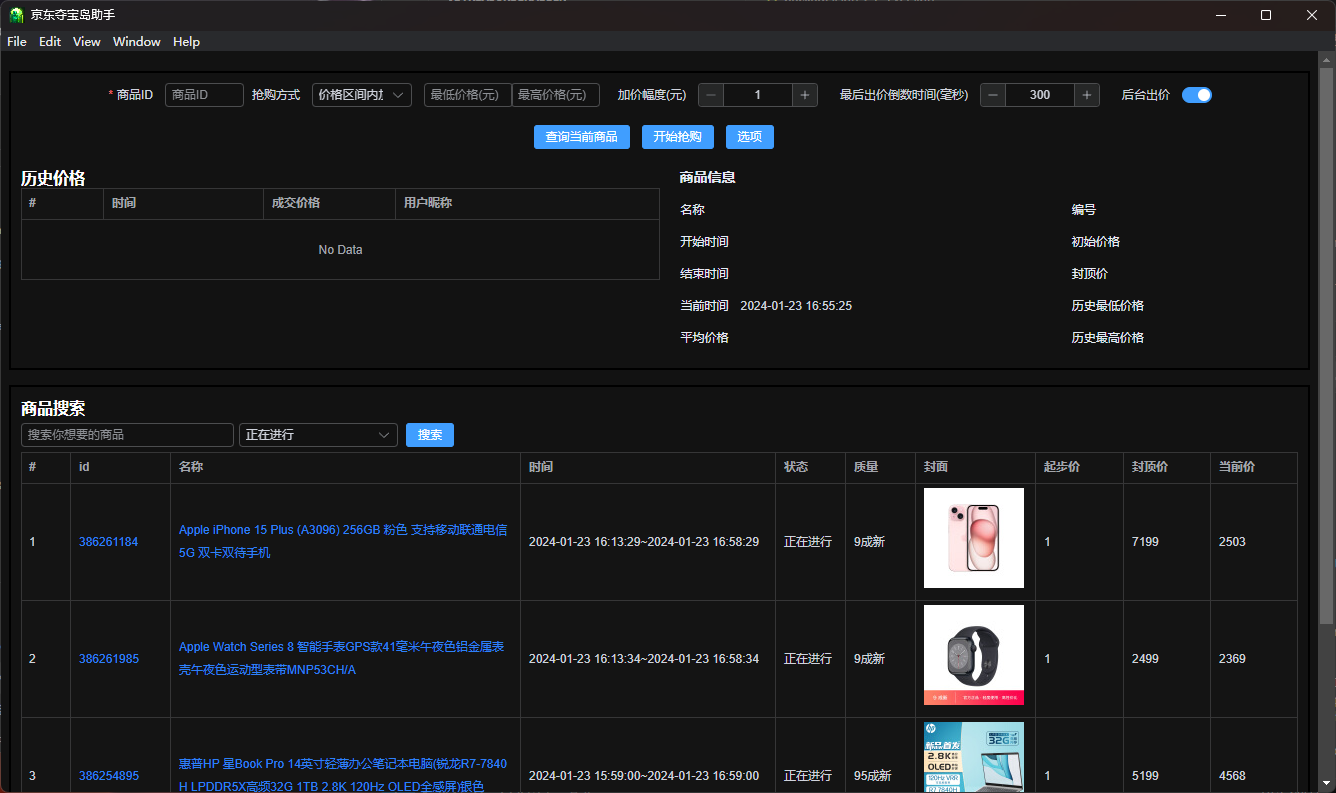Open the View menu
This screenshot has width=1336, height=793.
point(87,42)
